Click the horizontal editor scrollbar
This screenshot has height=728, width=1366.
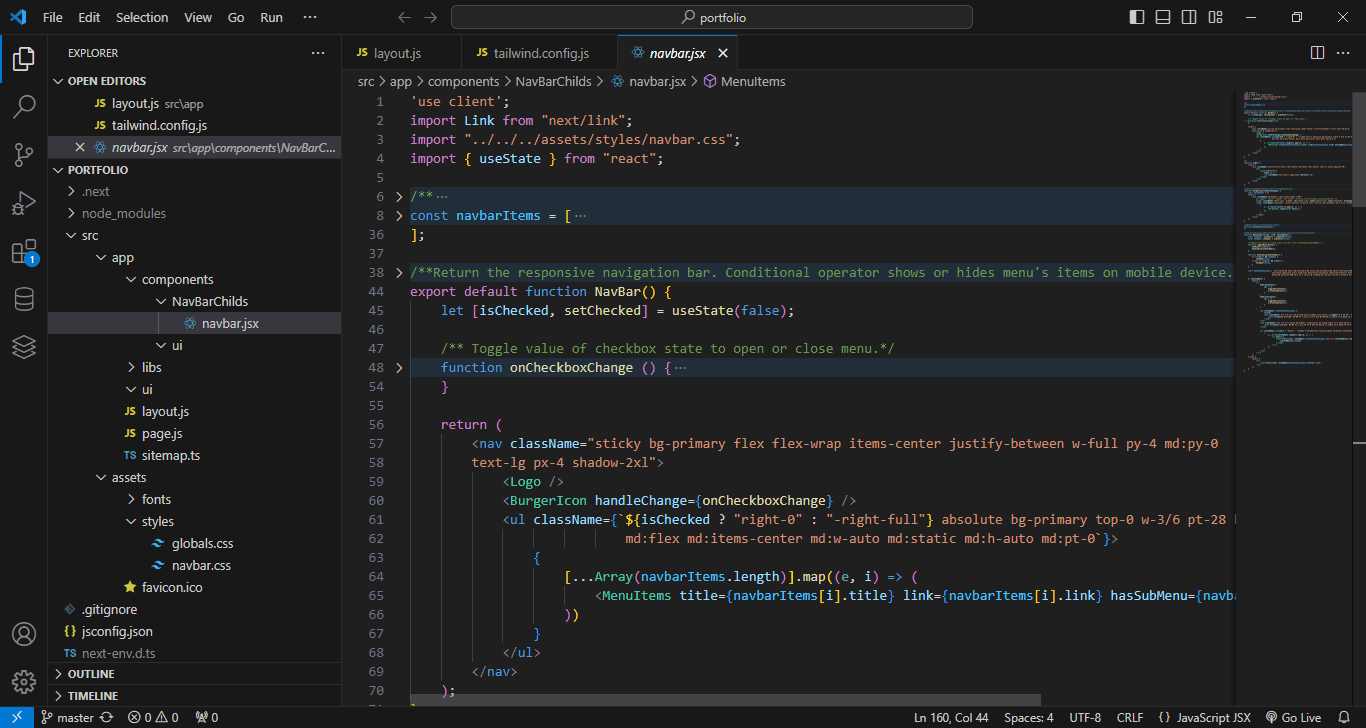(725, 700)
